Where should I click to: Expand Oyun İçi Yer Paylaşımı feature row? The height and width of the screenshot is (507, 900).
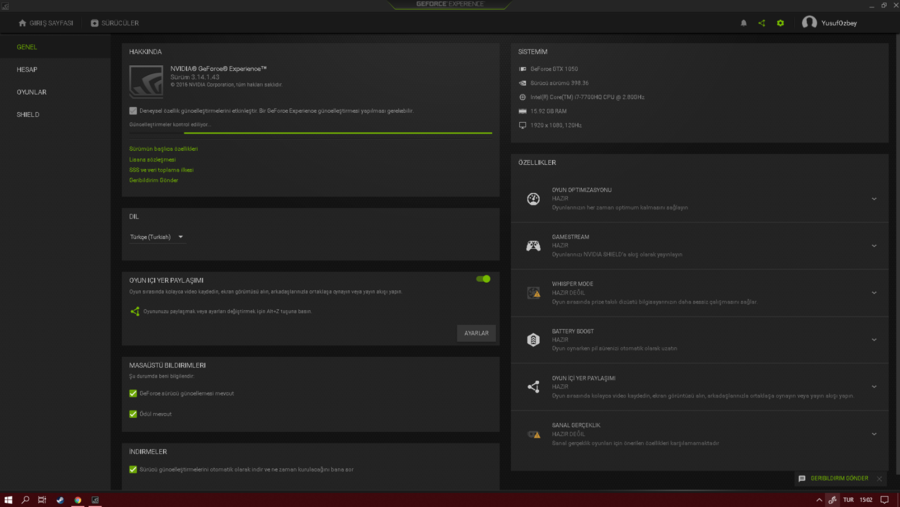point(874,387)
